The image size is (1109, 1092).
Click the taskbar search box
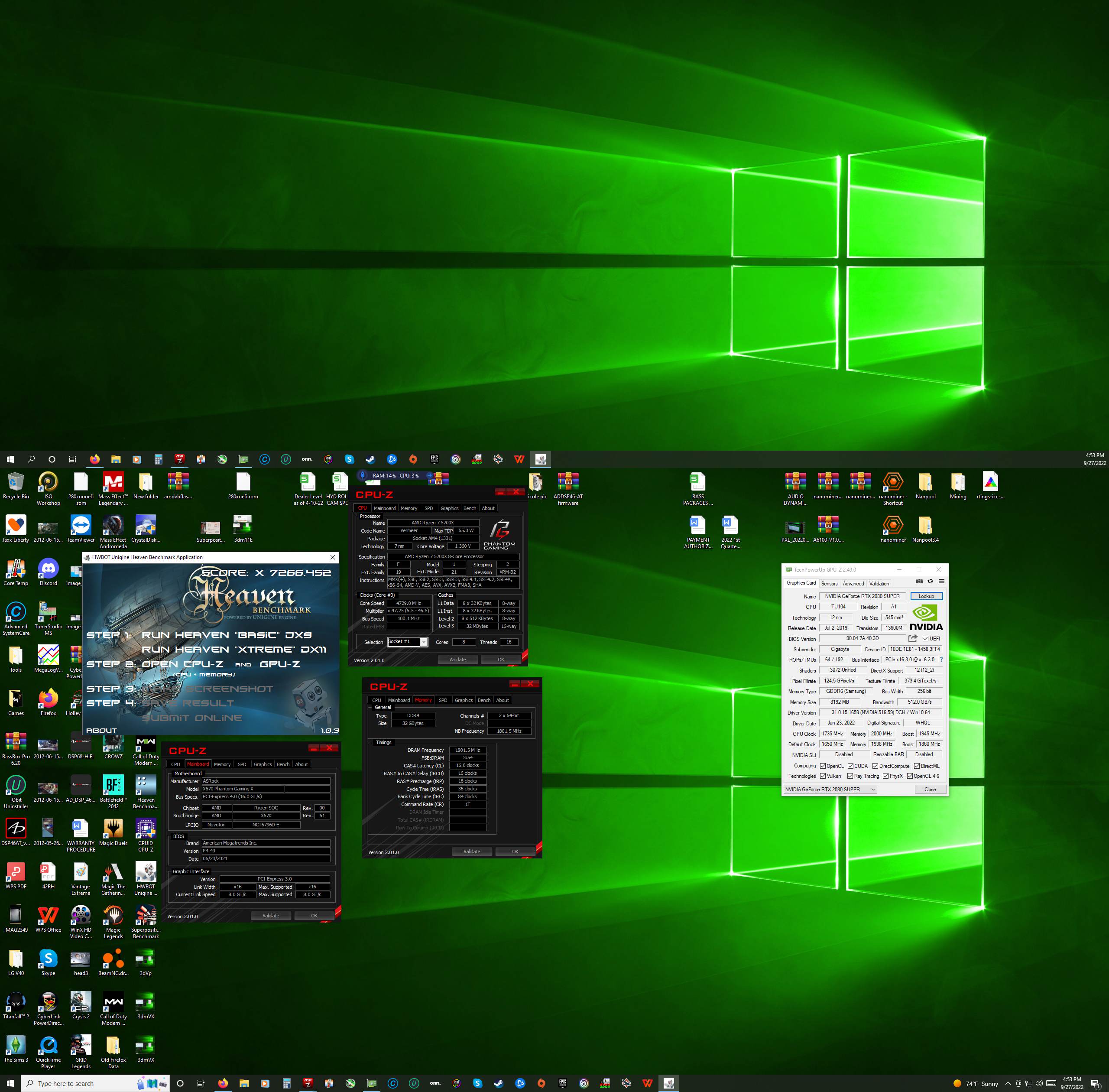(x=95, y=1083)
